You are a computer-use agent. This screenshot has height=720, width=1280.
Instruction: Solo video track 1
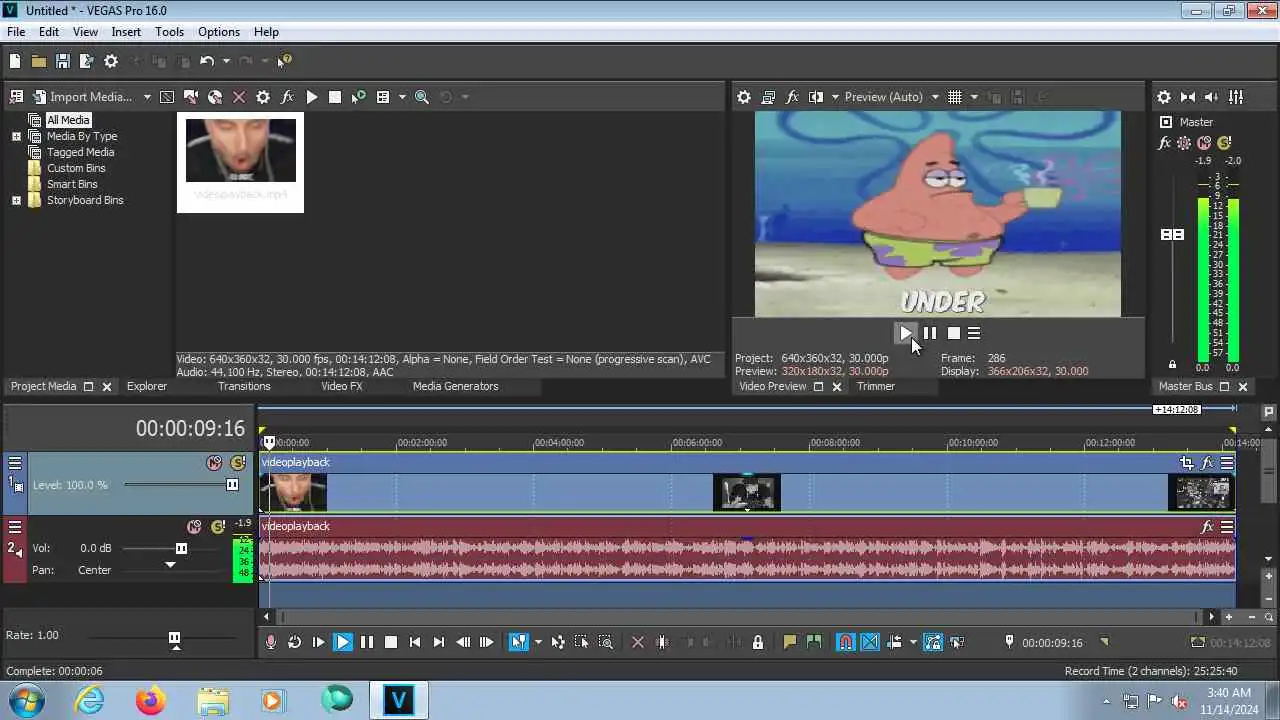238,463
